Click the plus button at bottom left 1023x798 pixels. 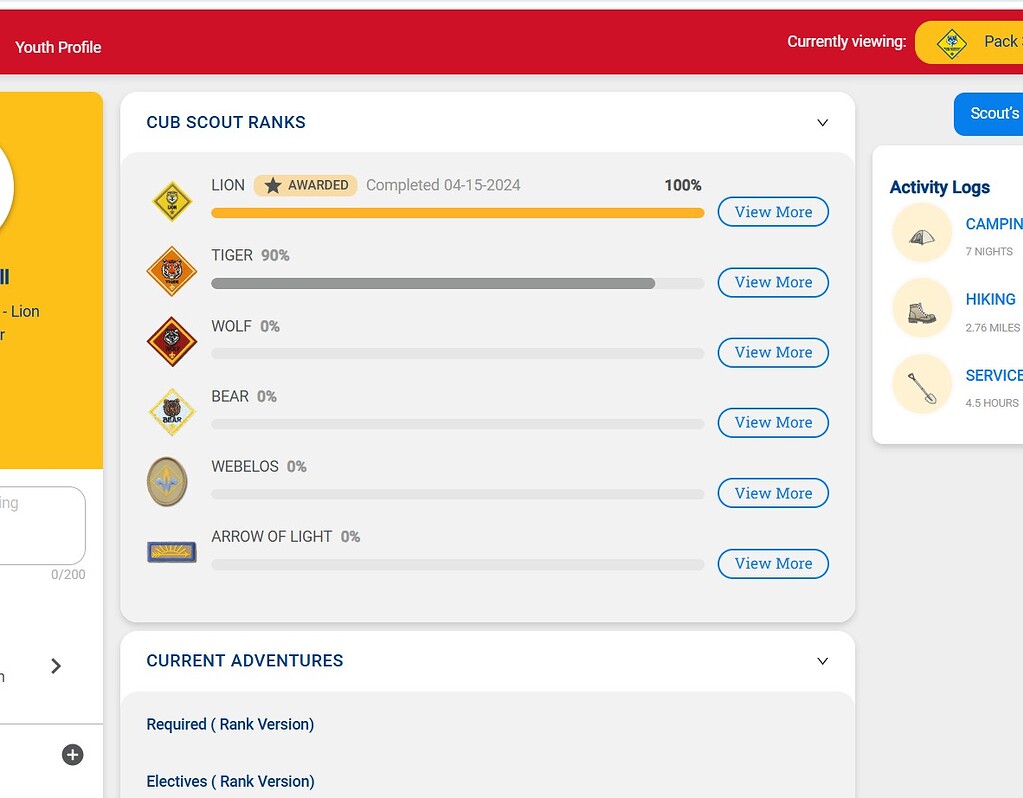click(x=72, y=754)
